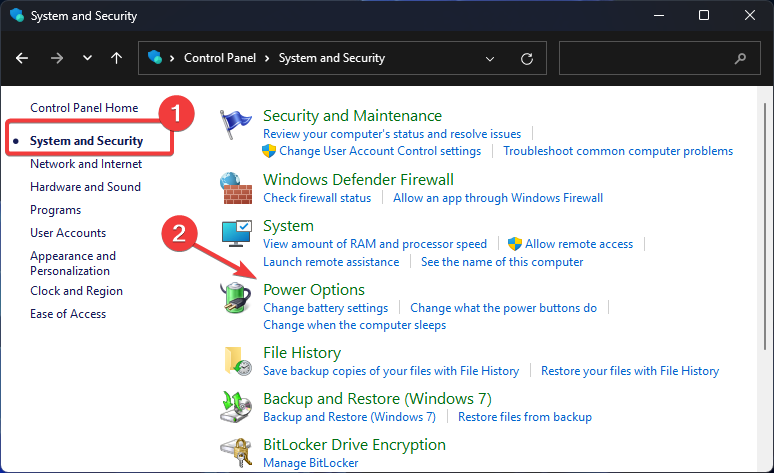Click in the Control Panel search box
The width and height of the screenshot is (774, 473).
click(659, 58)
